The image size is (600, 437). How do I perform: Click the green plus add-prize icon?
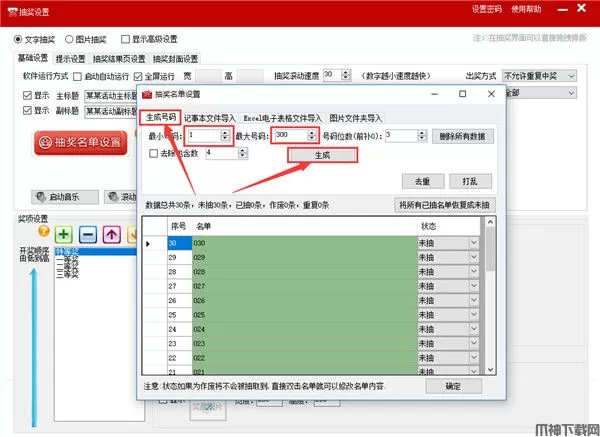(x=64, y=234)
